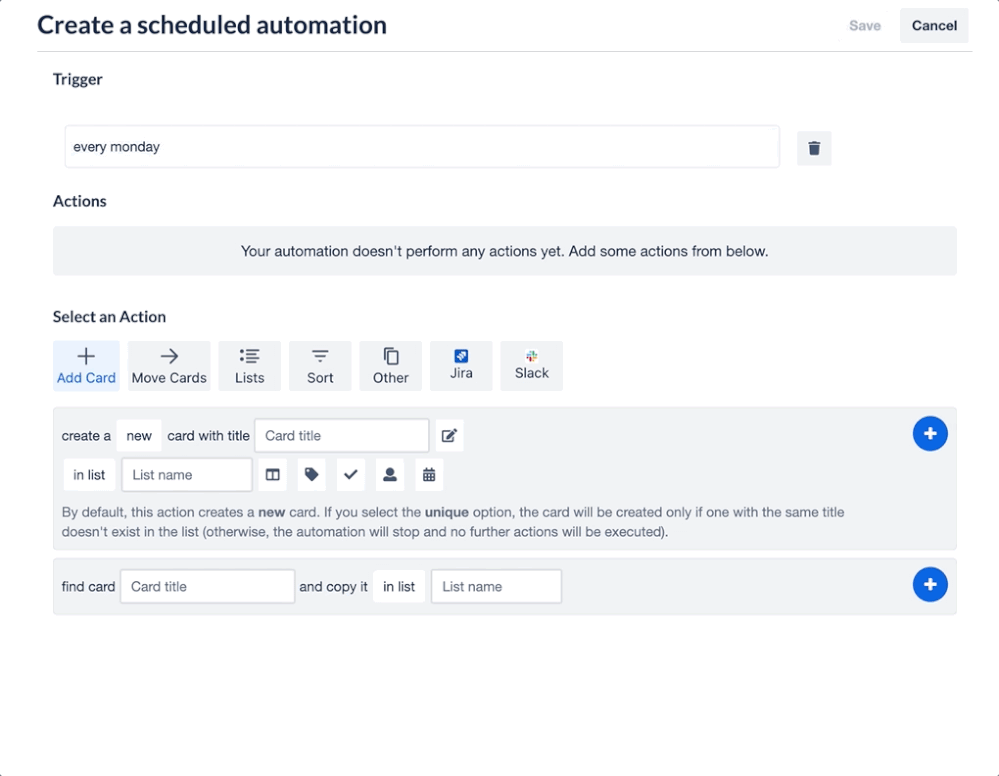The image size is (999, 776).
Task: Add a checklist using the checkmark icon
Action: 350,475
